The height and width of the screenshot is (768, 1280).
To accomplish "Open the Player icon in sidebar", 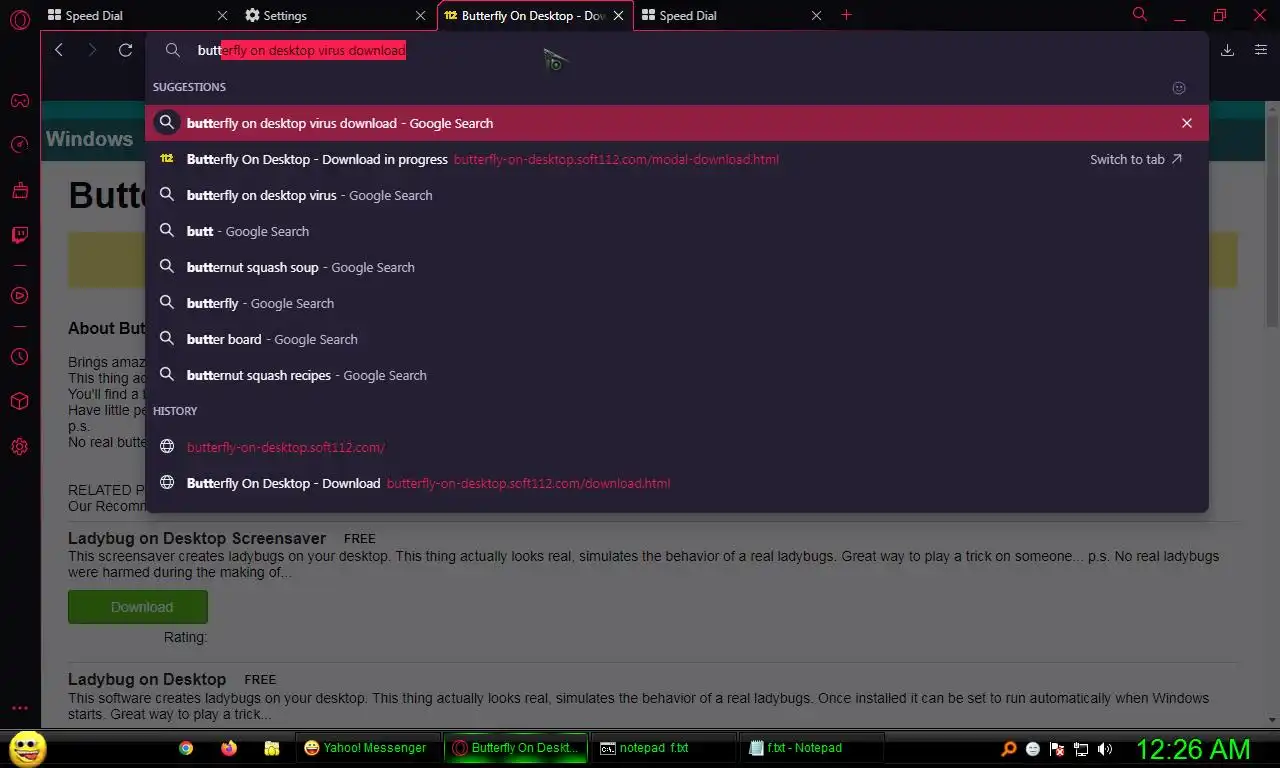I will tap(19, 296).
